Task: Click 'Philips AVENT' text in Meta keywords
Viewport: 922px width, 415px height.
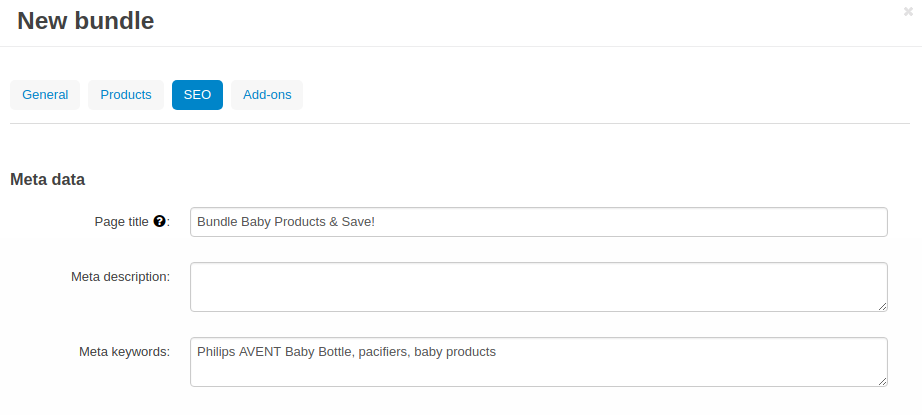Action: (x=239, y=352)
